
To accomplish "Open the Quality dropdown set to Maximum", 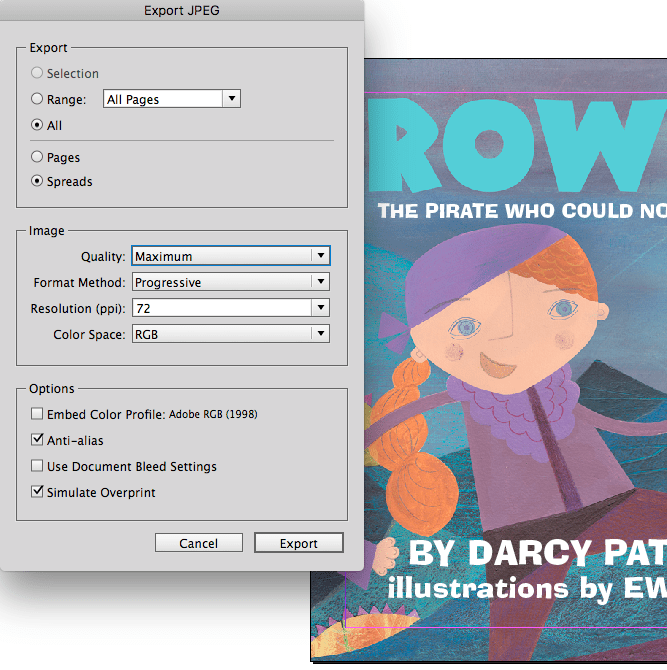I will tap(231, 256).
